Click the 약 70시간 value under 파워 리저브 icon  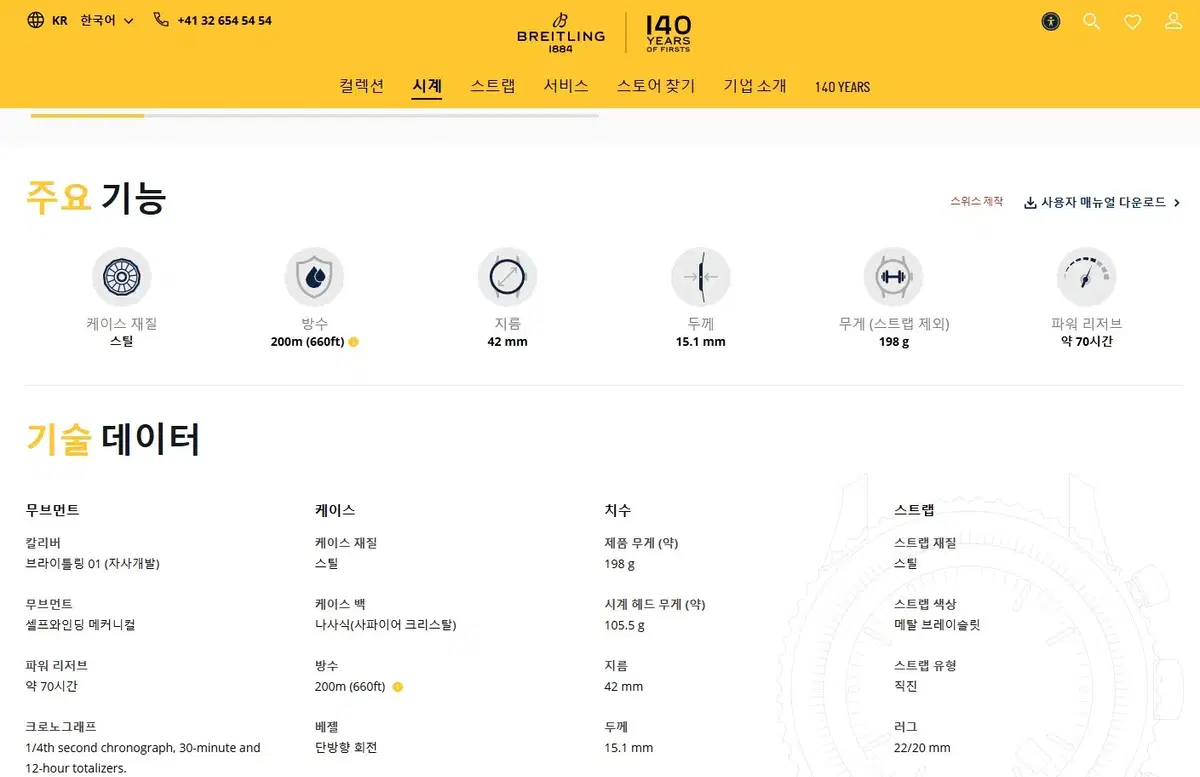(1086, 342)
